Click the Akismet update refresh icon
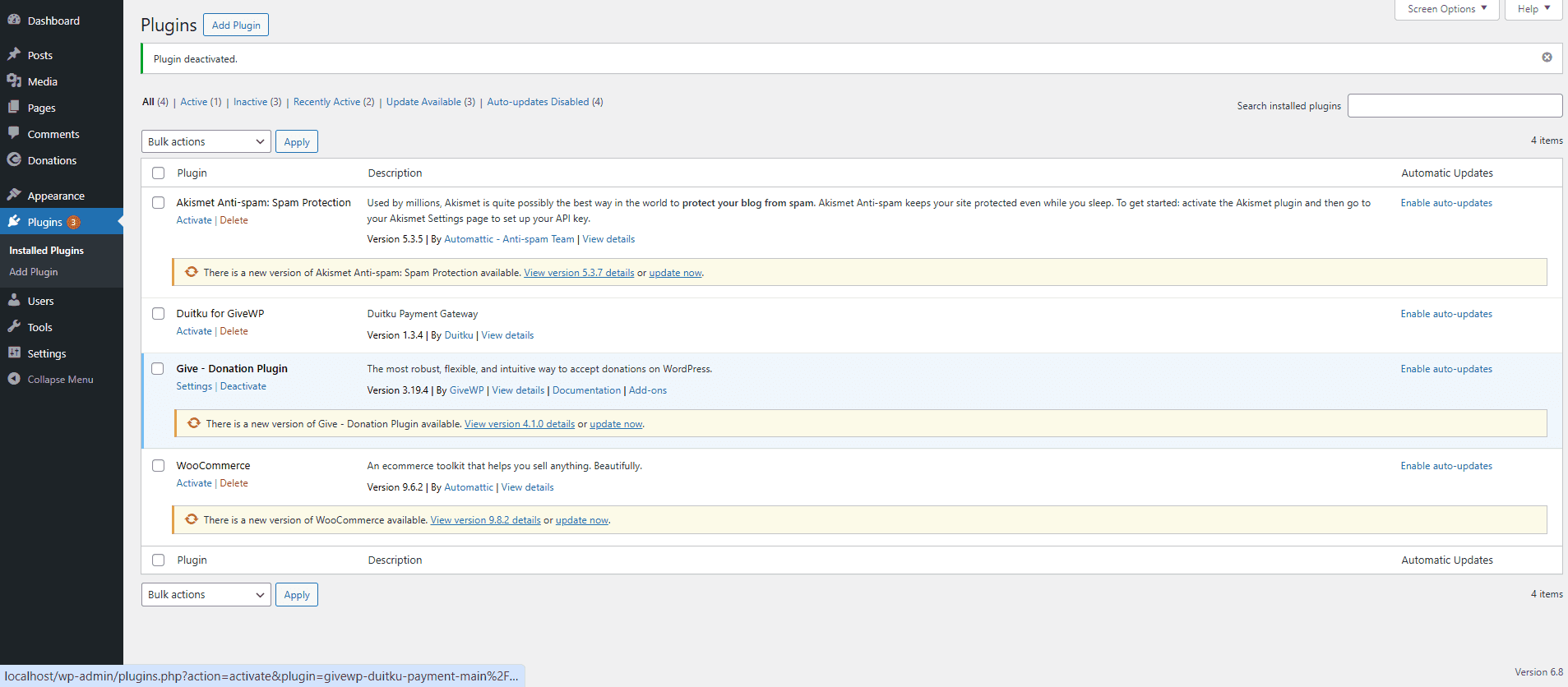 pos(192,272)
